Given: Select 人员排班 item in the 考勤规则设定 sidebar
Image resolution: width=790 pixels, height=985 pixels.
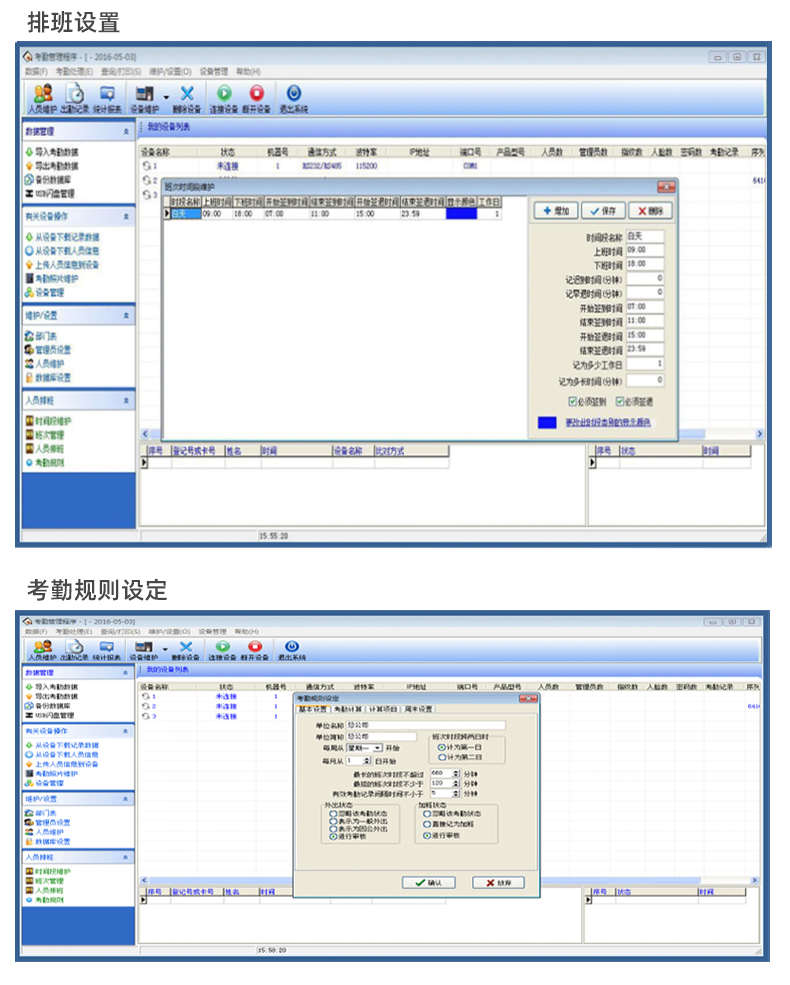Looking at the screenshot, I should pos(45,890).
